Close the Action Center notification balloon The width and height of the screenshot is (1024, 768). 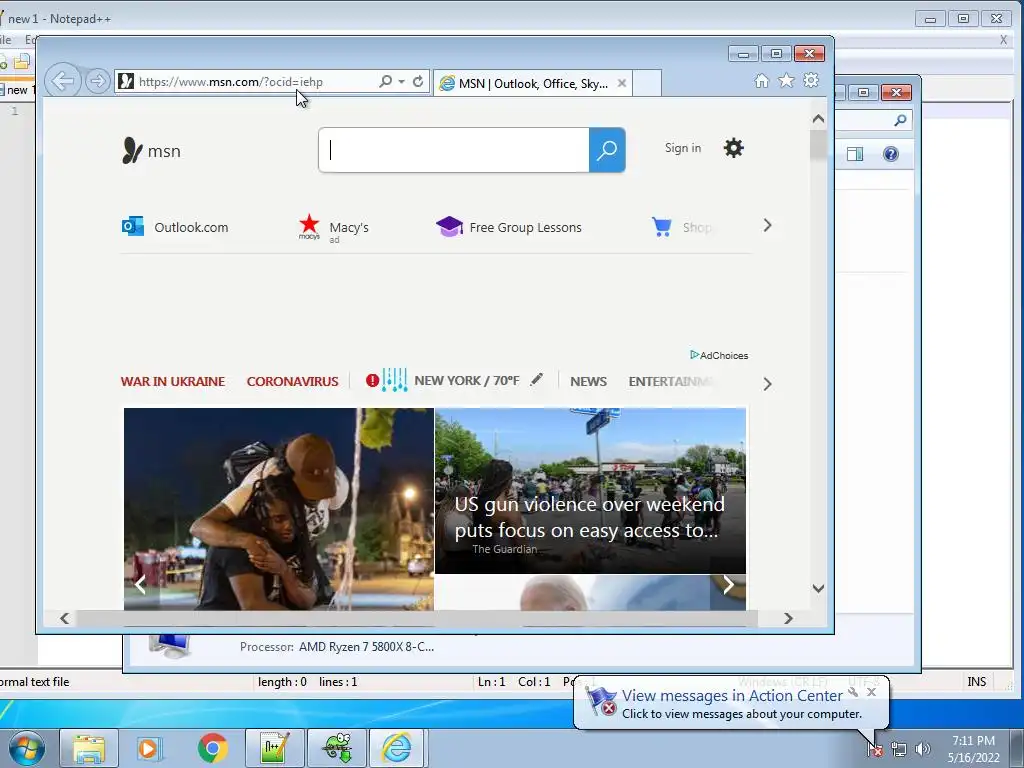[871, 692]
